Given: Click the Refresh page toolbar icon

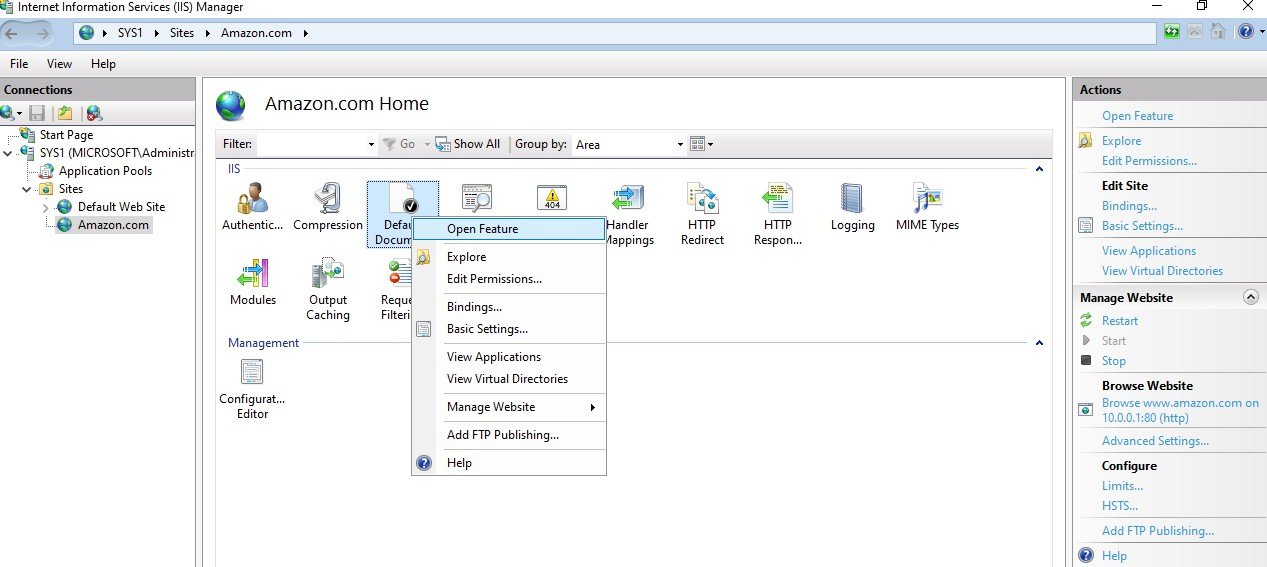Looking at the screenshot, I should 1171,32.
